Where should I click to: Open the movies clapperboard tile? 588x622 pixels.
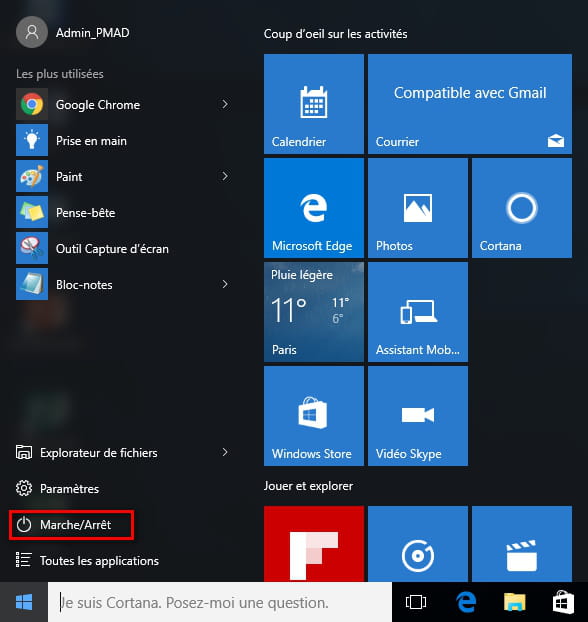coord(522,544)
